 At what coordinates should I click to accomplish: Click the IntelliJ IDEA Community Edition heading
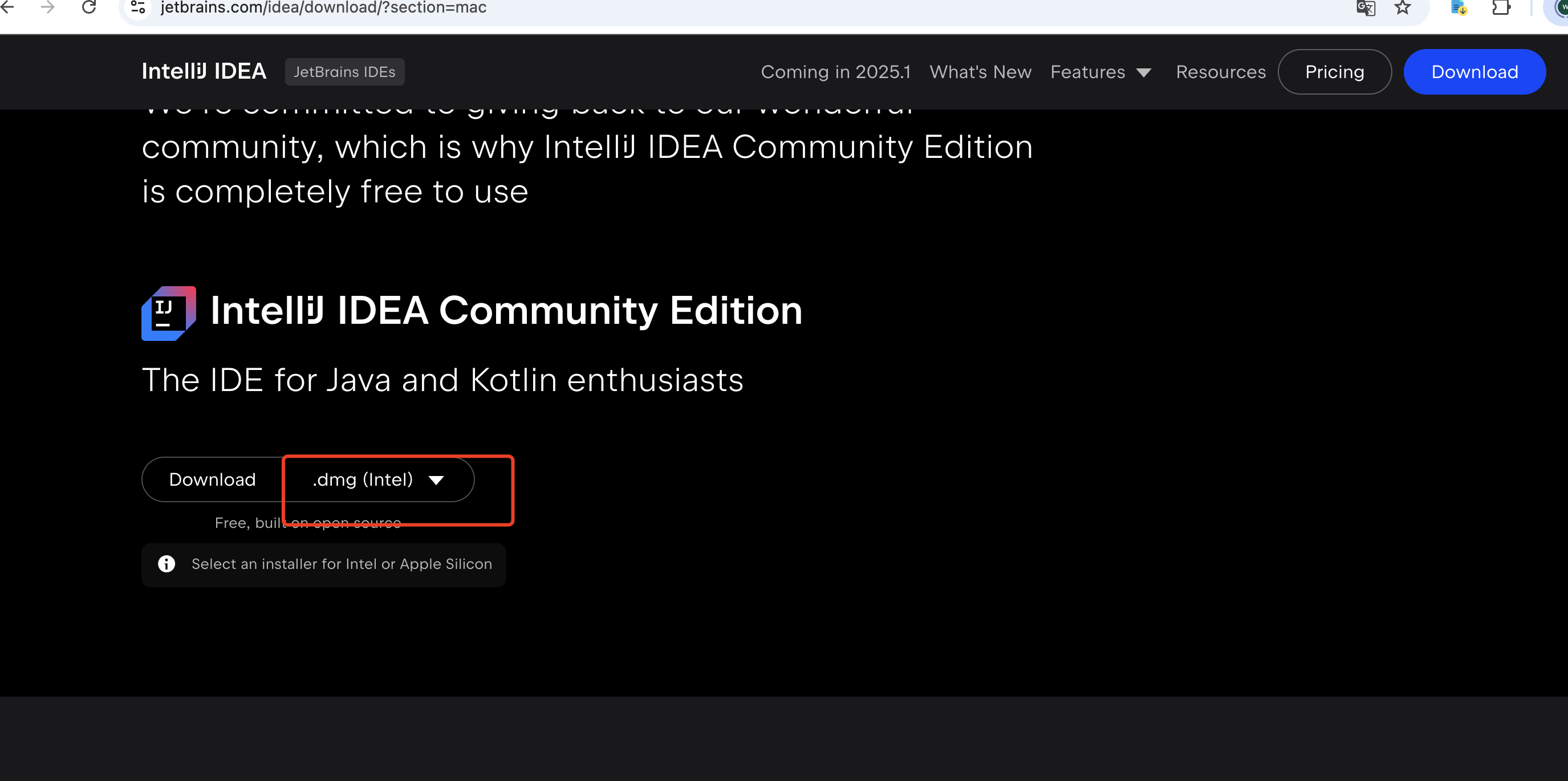[x=506, y=311]
